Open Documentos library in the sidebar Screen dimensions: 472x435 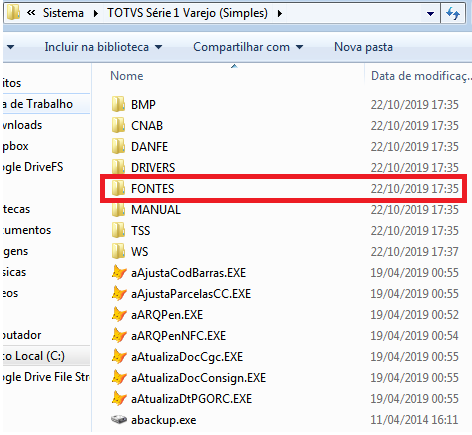click(27, 230)
